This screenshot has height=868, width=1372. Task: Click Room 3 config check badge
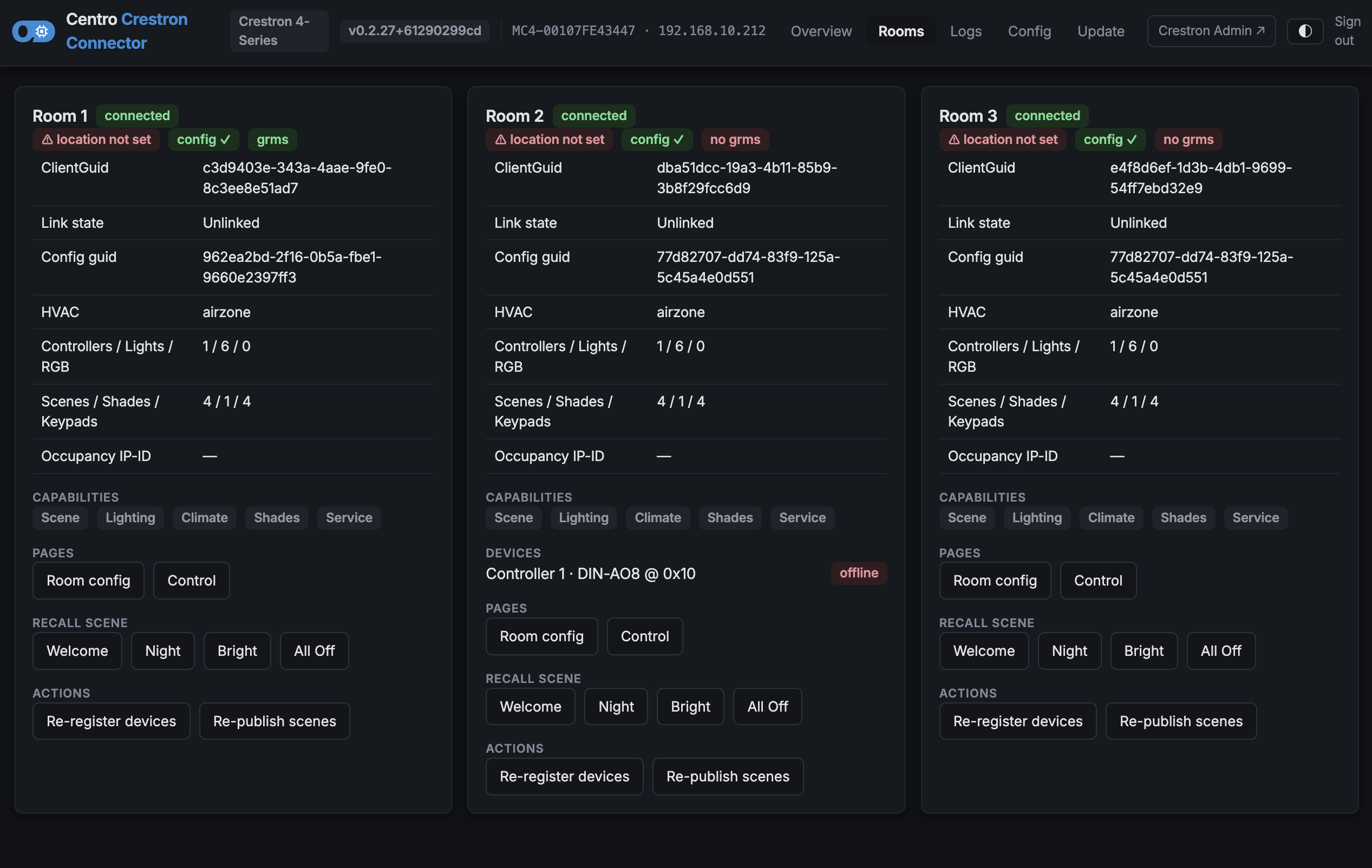(1110, 140)
